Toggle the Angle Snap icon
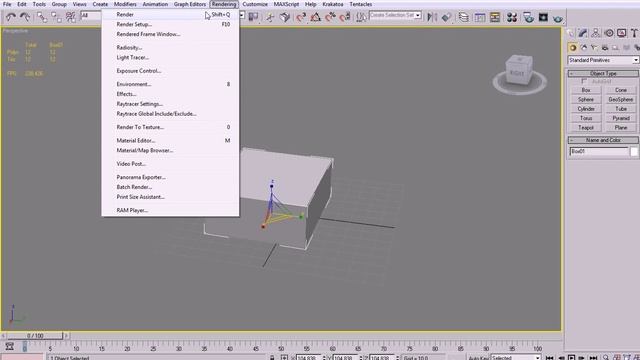 316,17
